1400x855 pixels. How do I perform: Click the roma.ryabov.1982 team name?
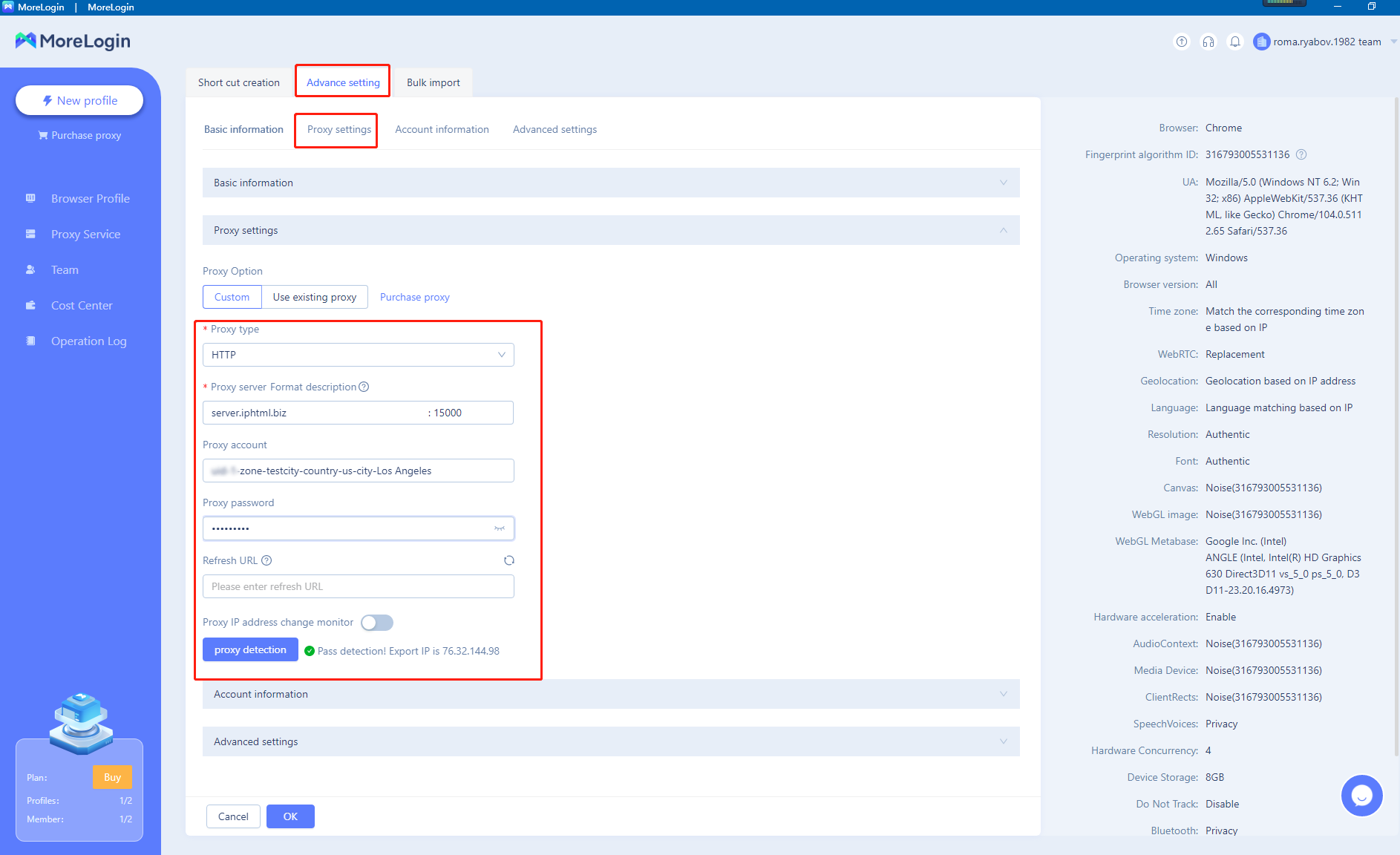(x=1327, y=42)
